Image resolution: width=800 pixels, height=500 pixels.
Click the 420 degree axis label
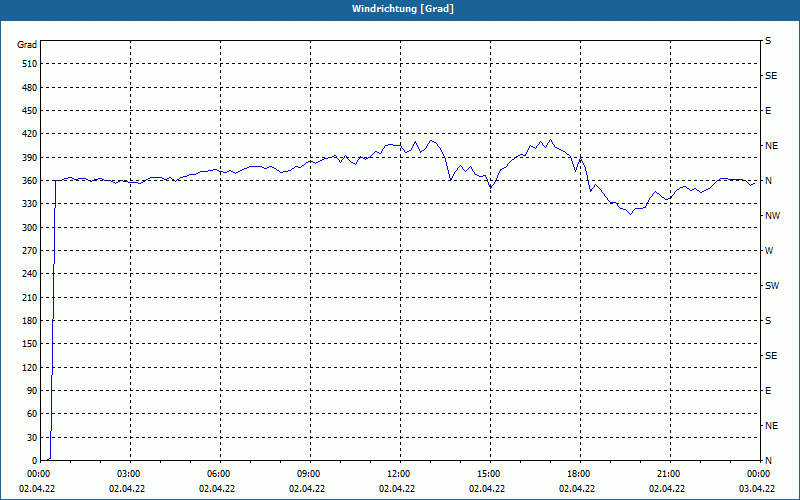point(30,134)
